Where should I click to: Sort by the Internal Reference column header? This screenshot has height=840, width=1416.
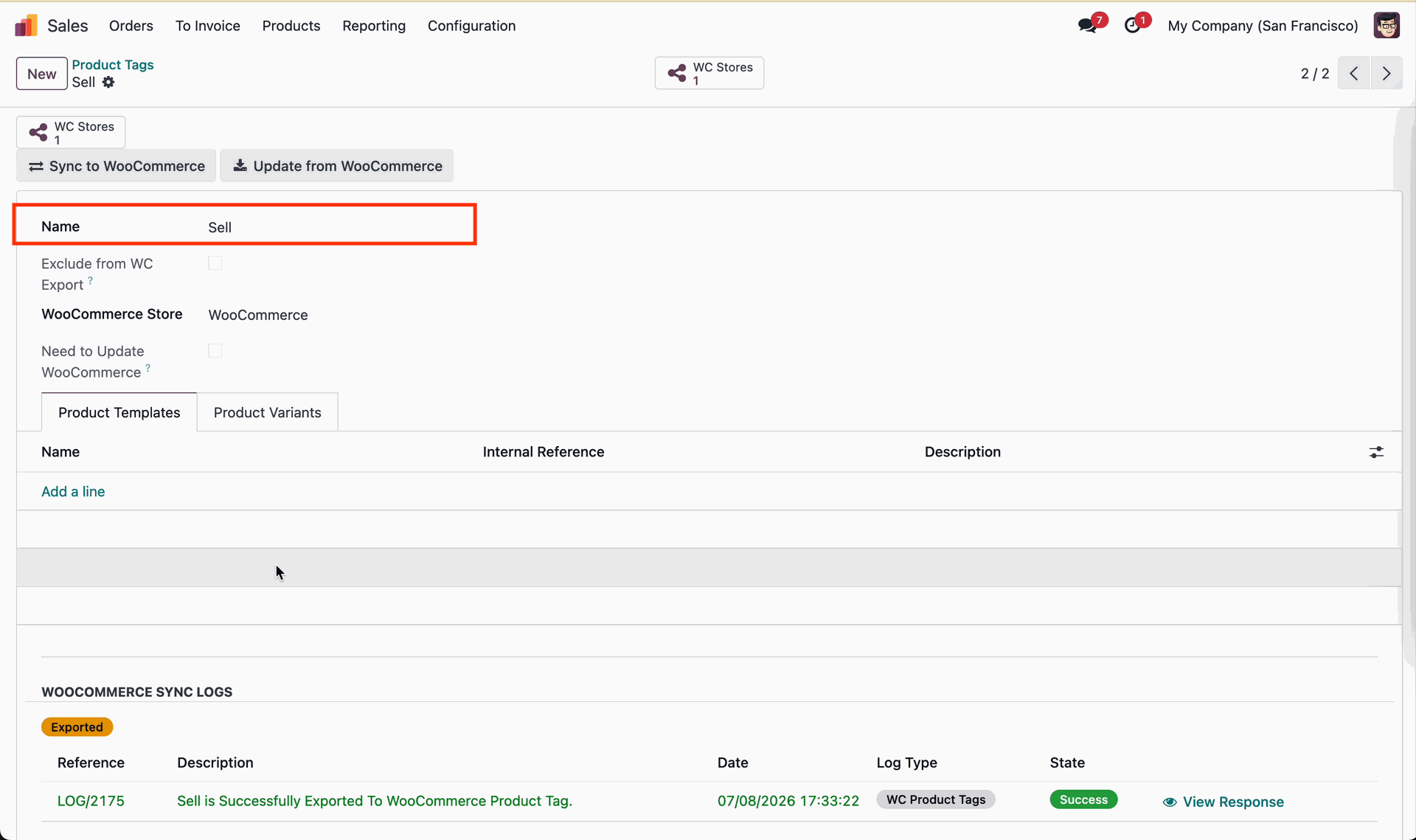(x=544, y=452)
